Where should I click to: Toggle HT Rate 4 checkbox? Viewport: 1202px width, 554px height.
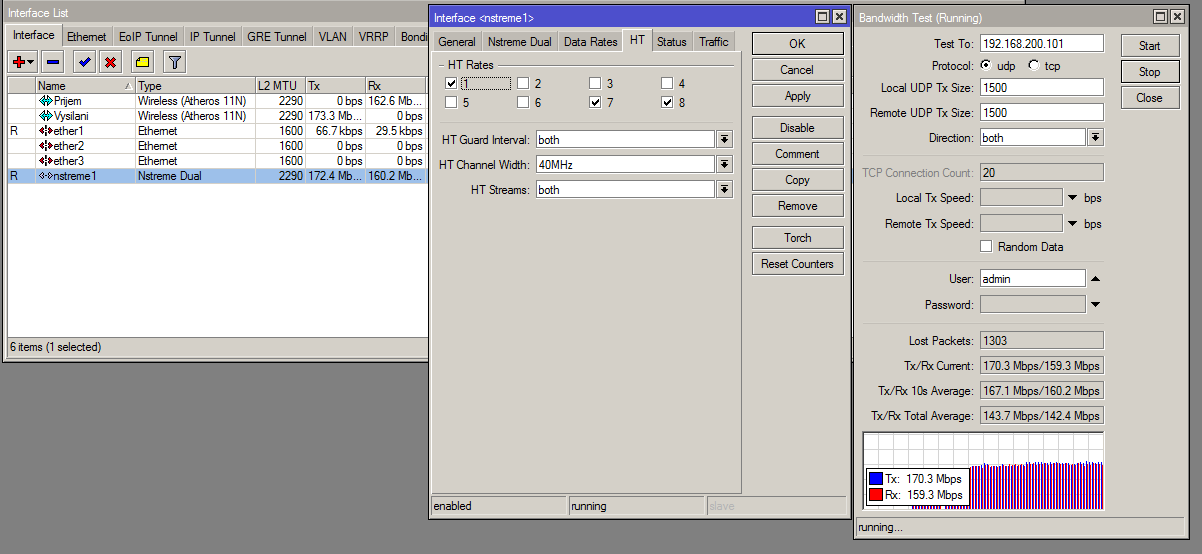pyautogui.click(x=668, y=84)
